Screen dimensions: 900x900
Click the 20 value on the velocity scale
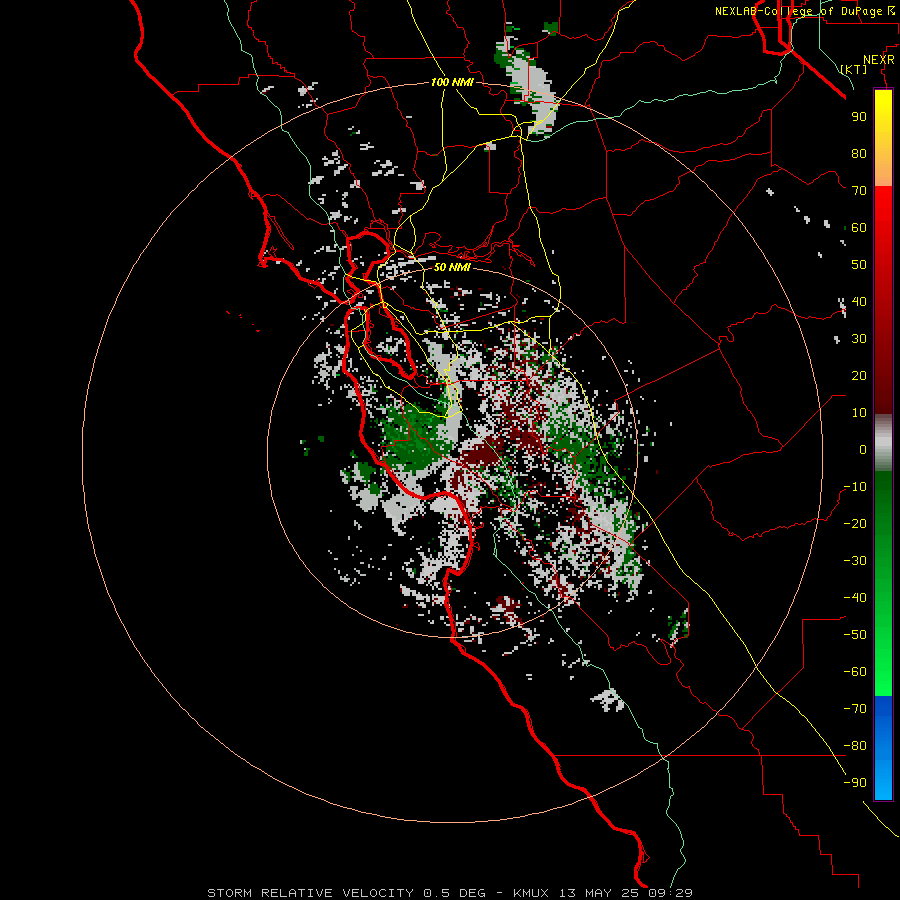pyautogui.click(x=859, y=375)
